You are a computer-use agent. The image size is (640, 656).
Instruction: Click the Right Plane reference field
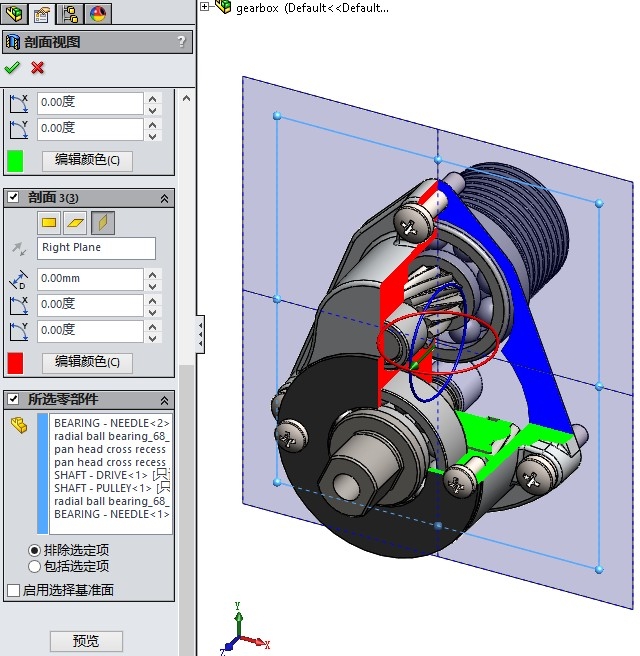(x=97, y=248)
